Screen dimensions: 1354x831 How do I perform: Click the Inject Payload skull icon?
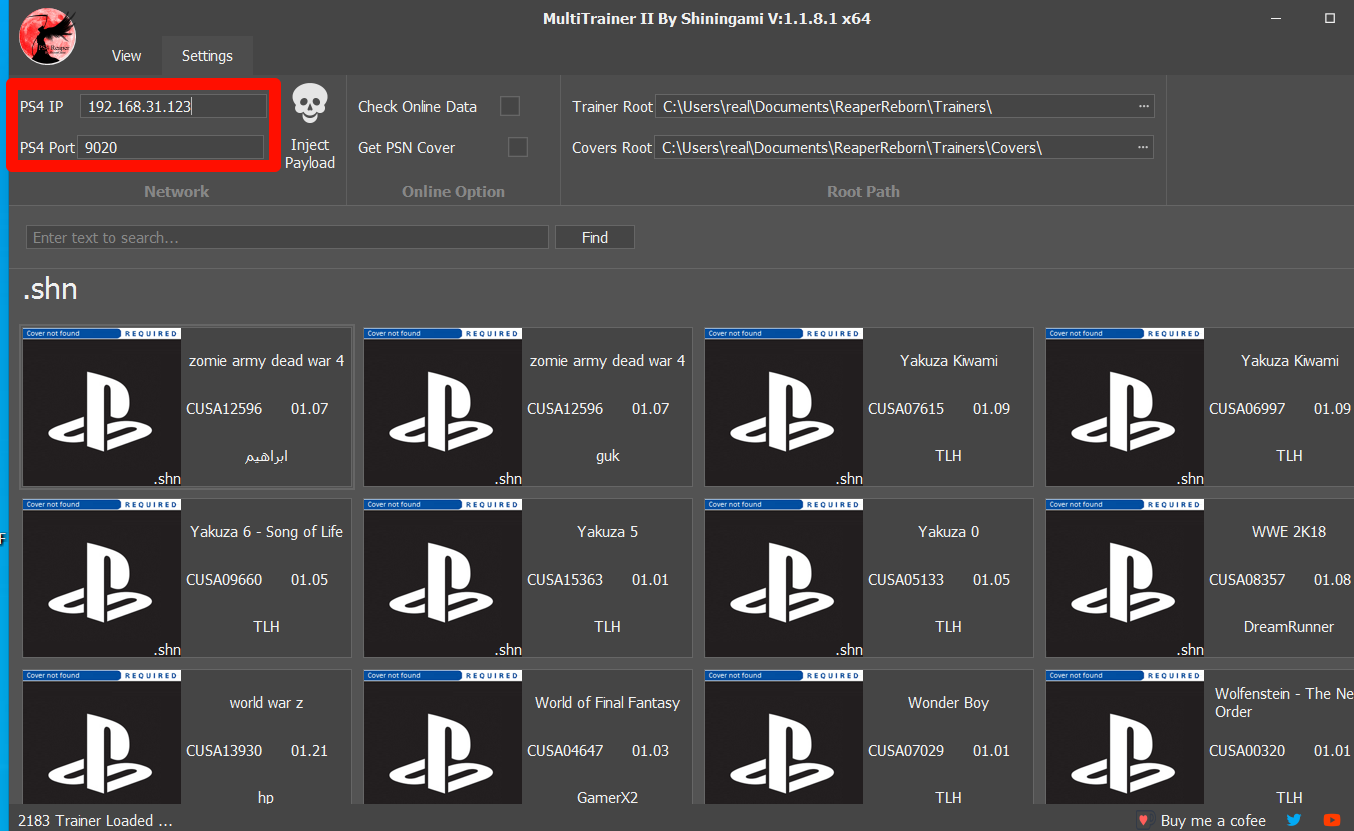pos(309,104)
